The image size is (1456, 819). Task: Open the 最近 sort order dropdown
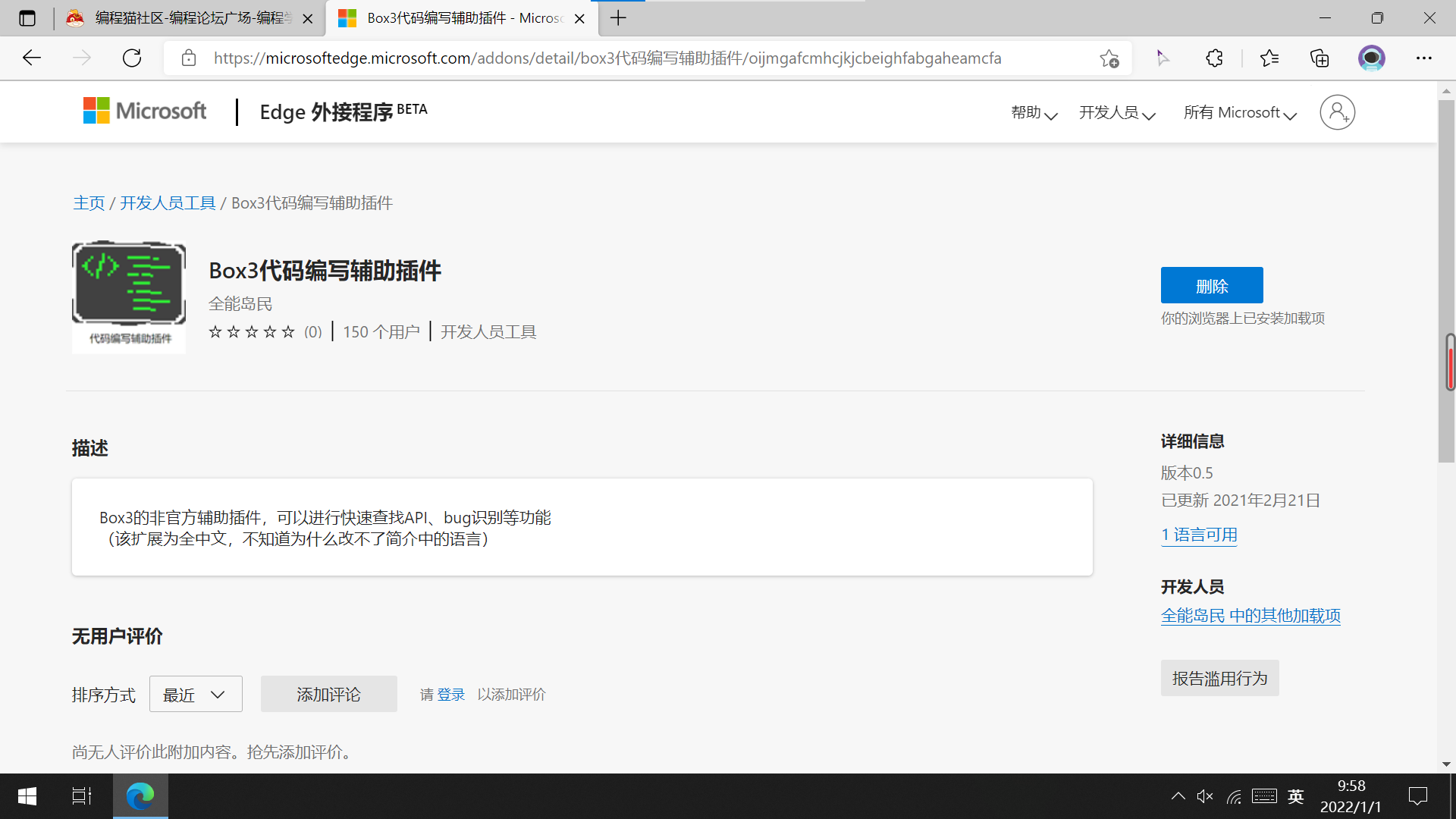(196, 694)
